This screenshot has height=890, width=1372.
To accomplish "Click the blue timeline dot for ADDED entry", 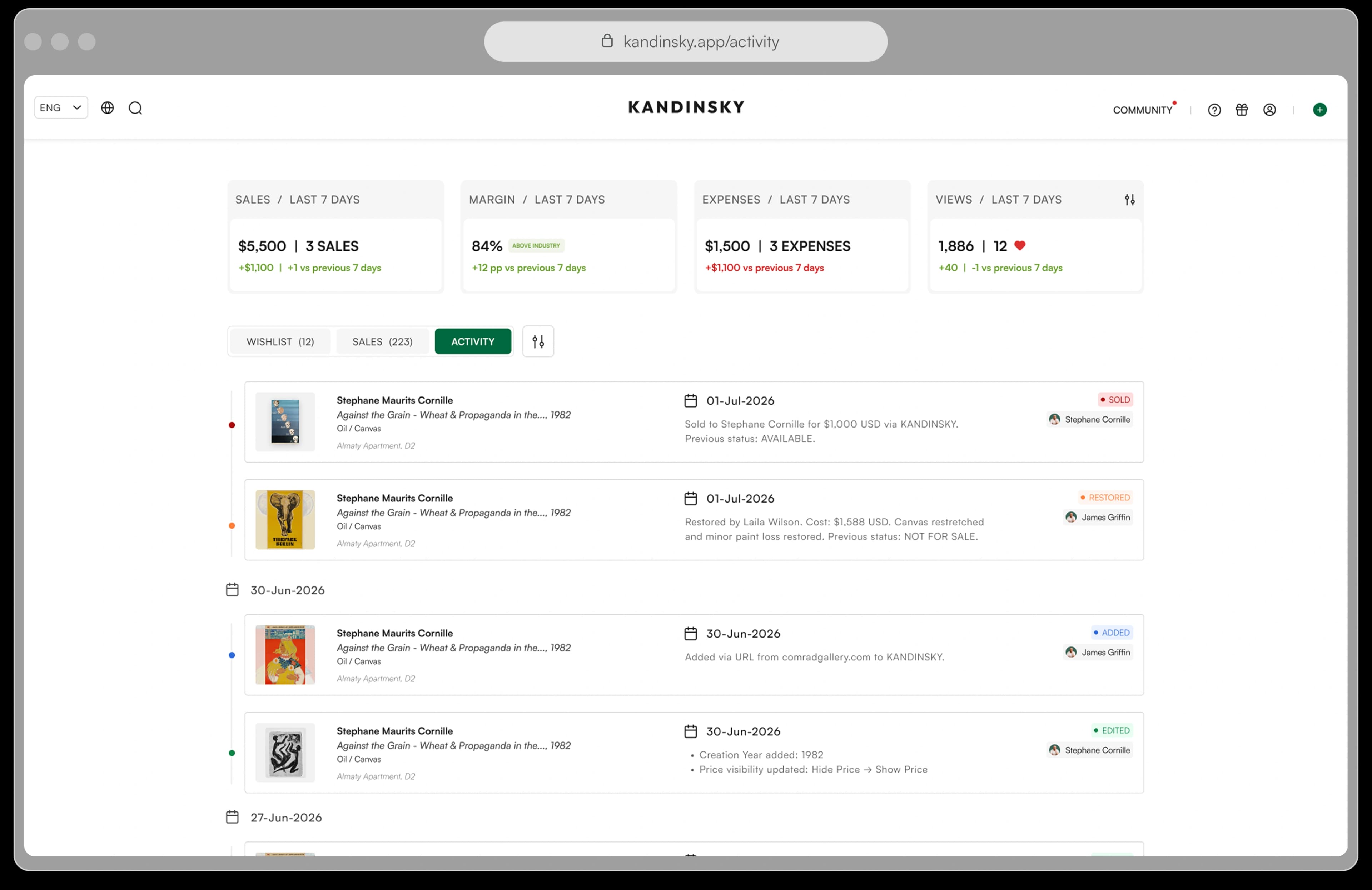I will [x=232, y=655].
